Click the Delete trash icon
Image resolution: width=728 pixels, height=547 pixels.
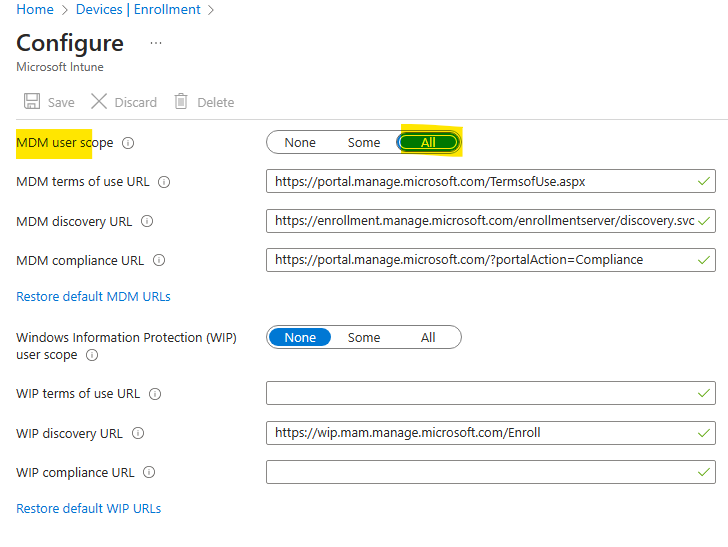(181, 101)
